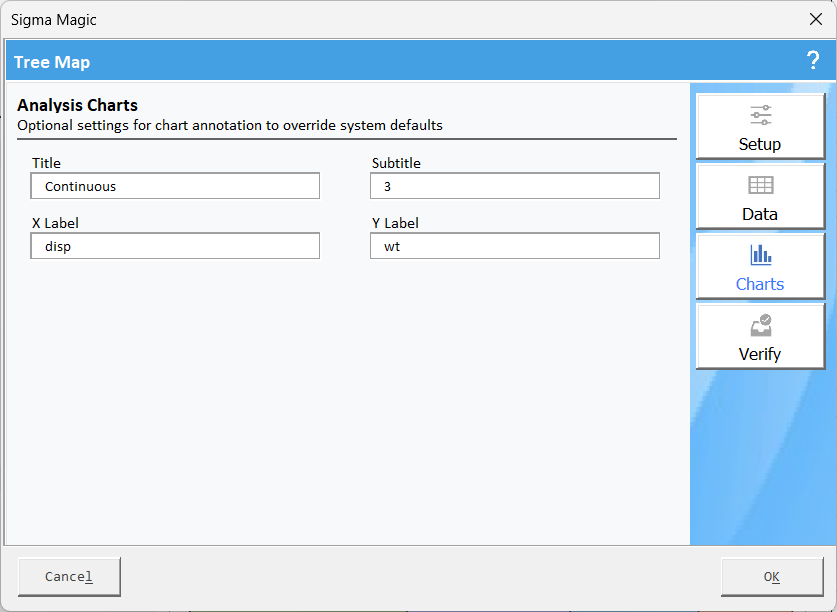Confirm with the OK button

772,577
